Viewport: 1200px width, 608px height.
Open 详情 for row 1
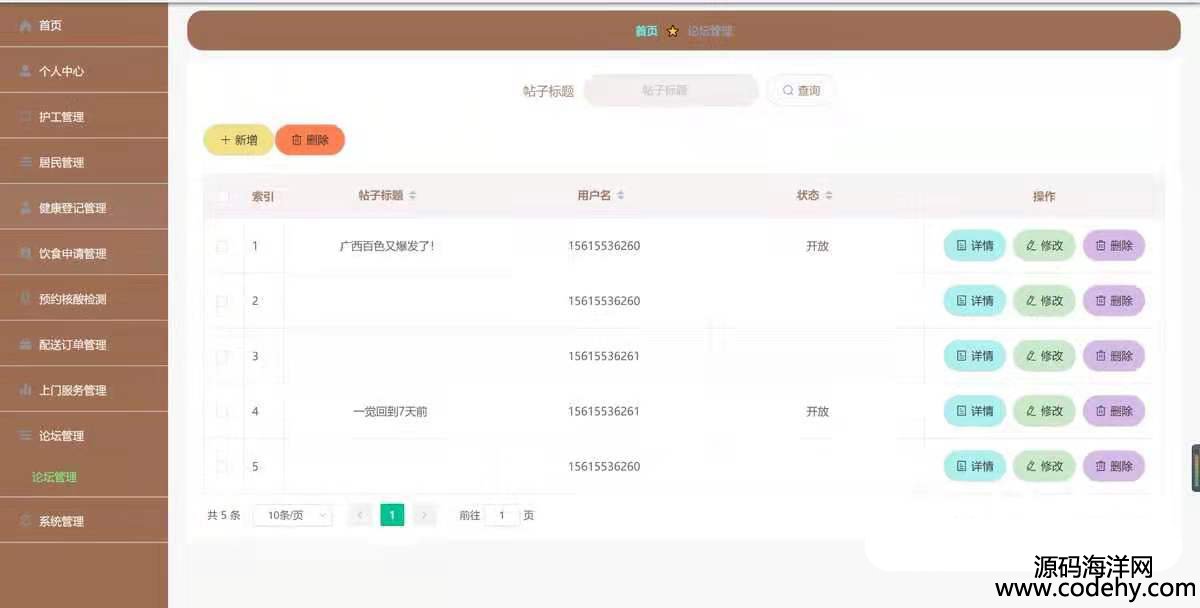tap(975, 246)
